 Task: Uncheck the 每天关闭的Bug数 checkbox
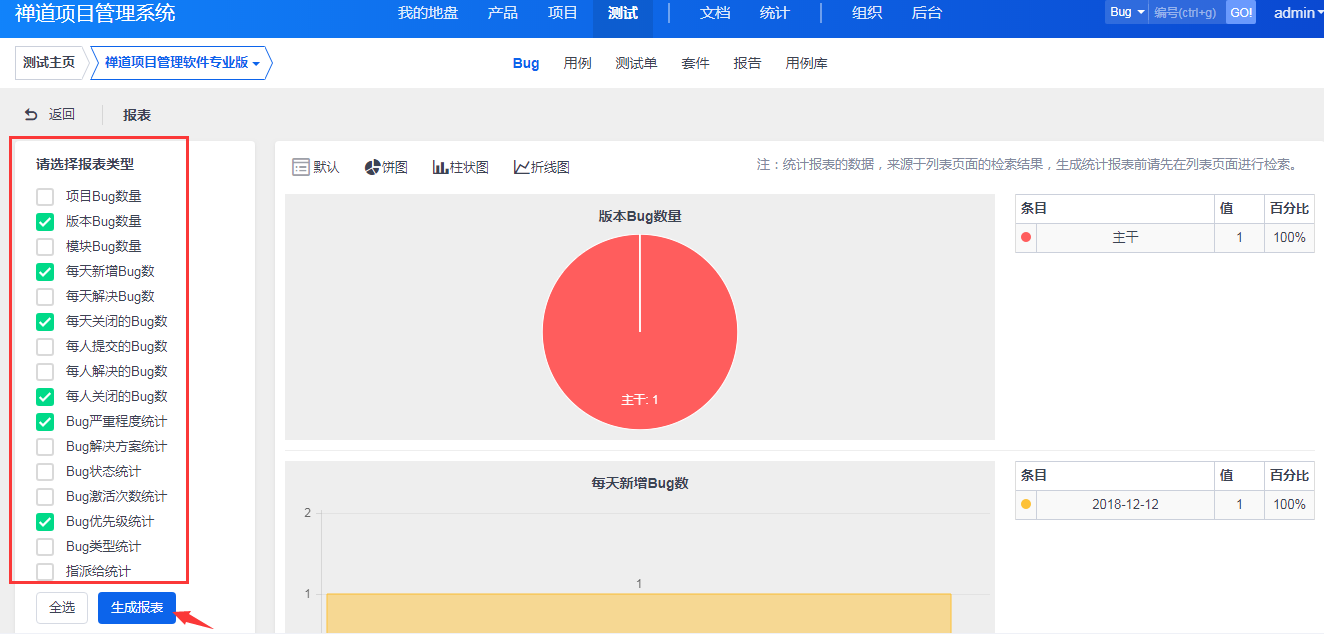click(45, 322)
